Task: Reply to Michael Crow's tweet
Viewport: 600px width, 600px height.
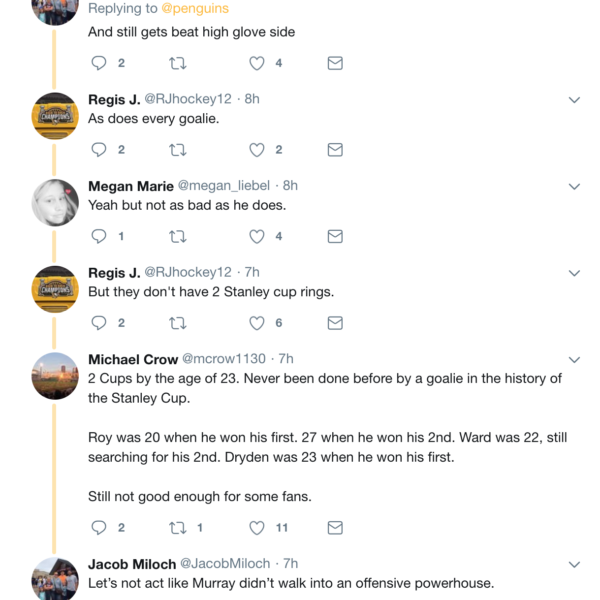Action: tap(99, 527)
